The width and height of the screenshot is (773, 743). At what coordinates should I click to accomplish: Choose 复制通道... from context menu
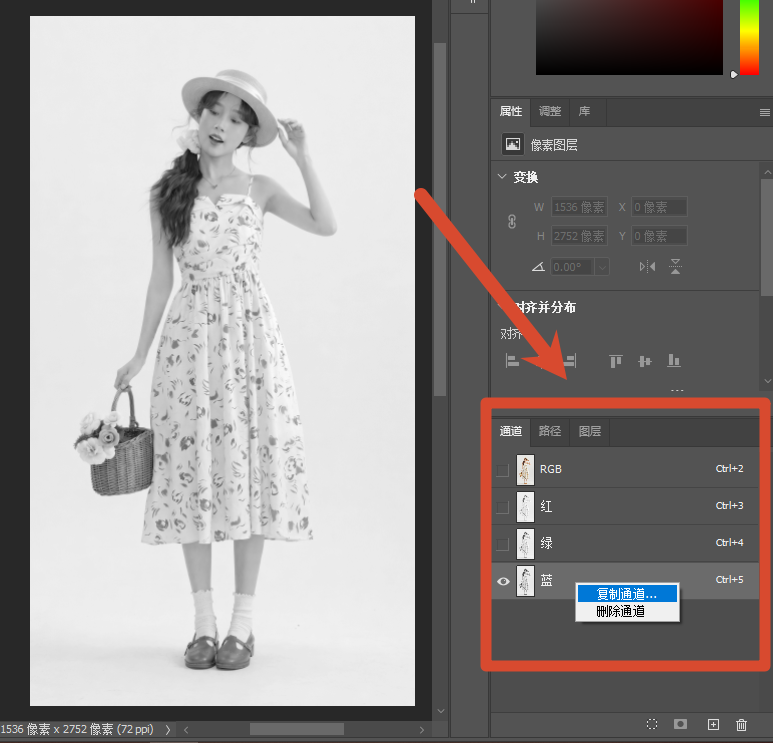point(627,594)
